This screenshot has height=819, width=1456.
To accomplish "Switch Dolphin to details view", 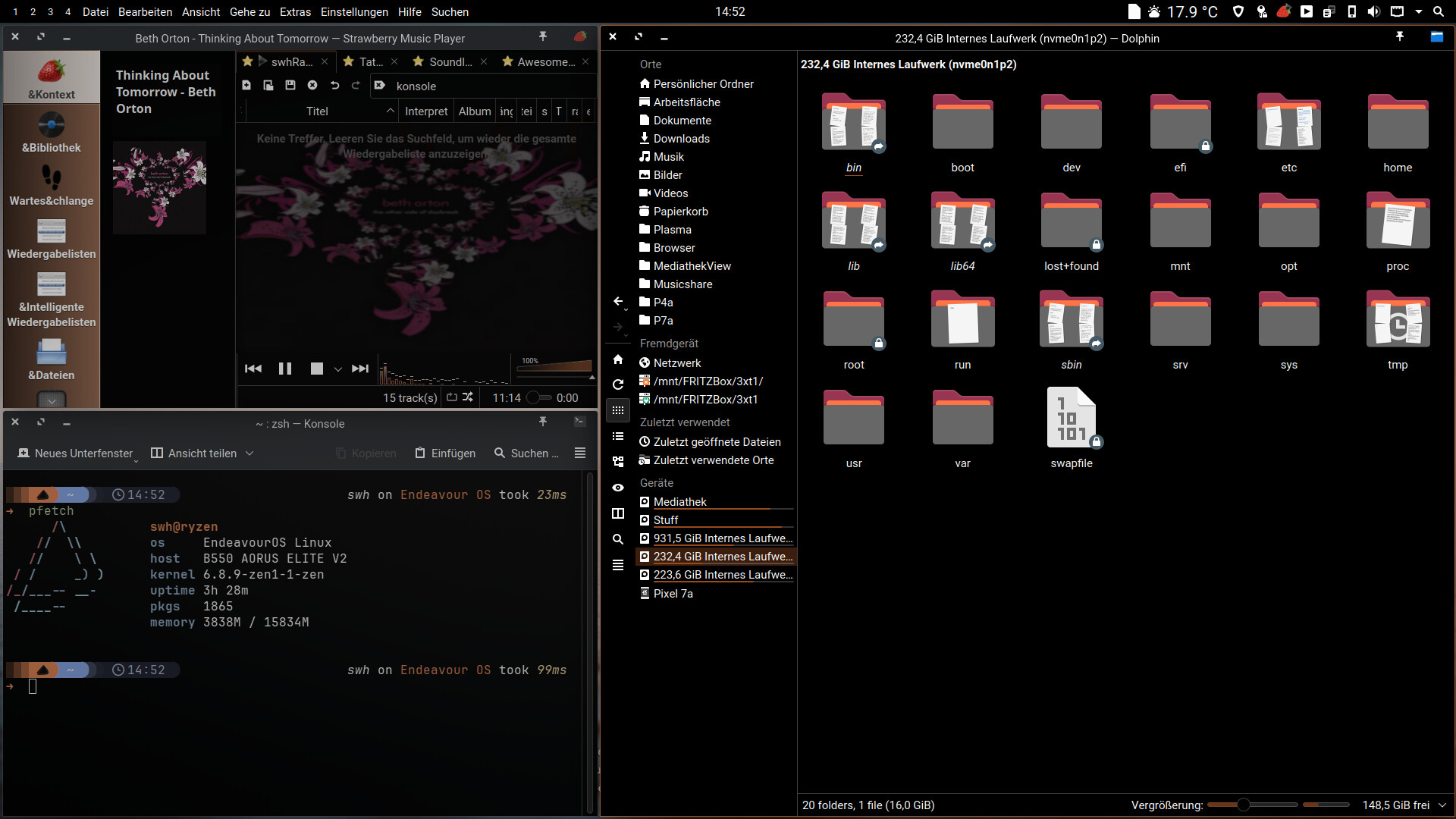I will click(618, 462).
